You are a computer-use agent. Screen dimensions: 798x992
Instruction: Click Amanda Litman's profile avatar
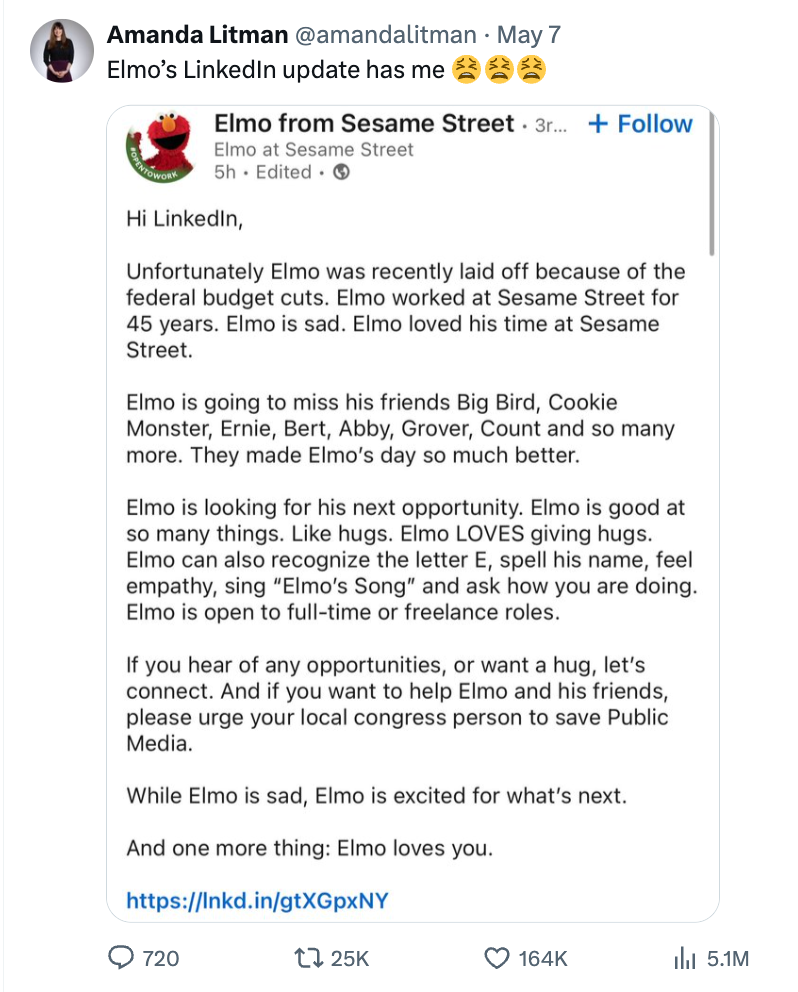coord(62,44)
